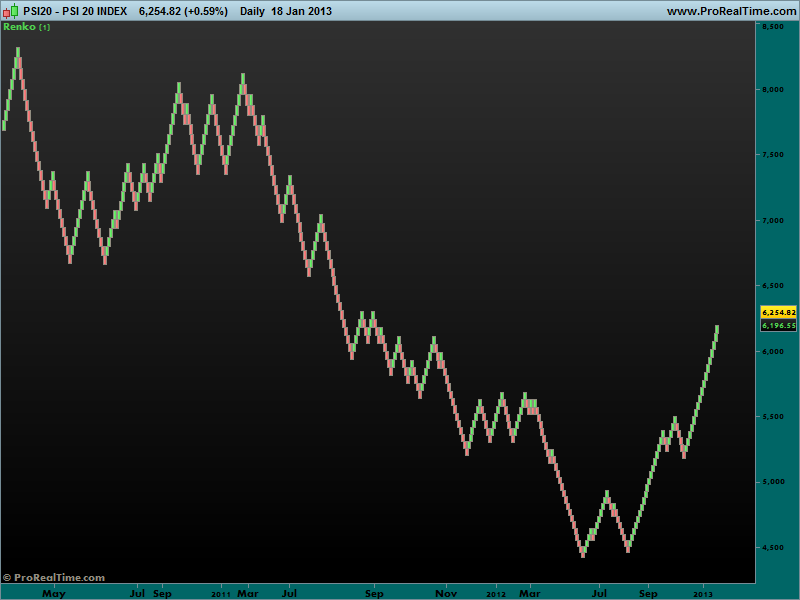The width and height of the screenshot is (800, 600).
Task: Click the 2013 year label on the time axis
Action: [x=703, y=594]
